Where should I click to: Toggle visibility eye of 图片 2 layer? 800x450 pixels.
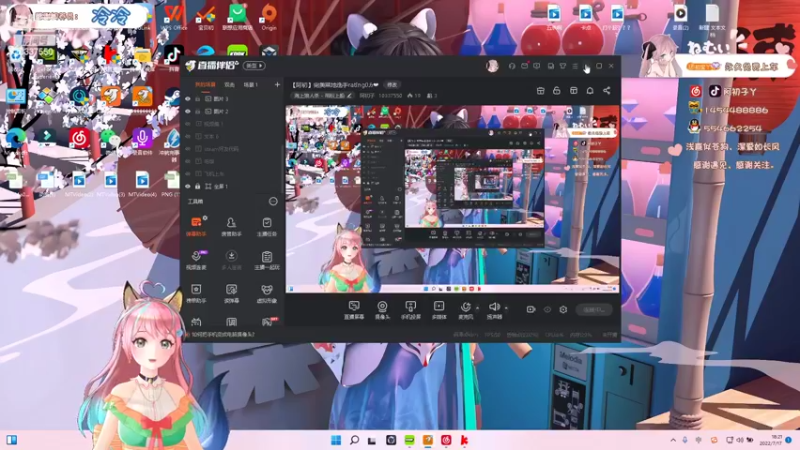point(188,111)
